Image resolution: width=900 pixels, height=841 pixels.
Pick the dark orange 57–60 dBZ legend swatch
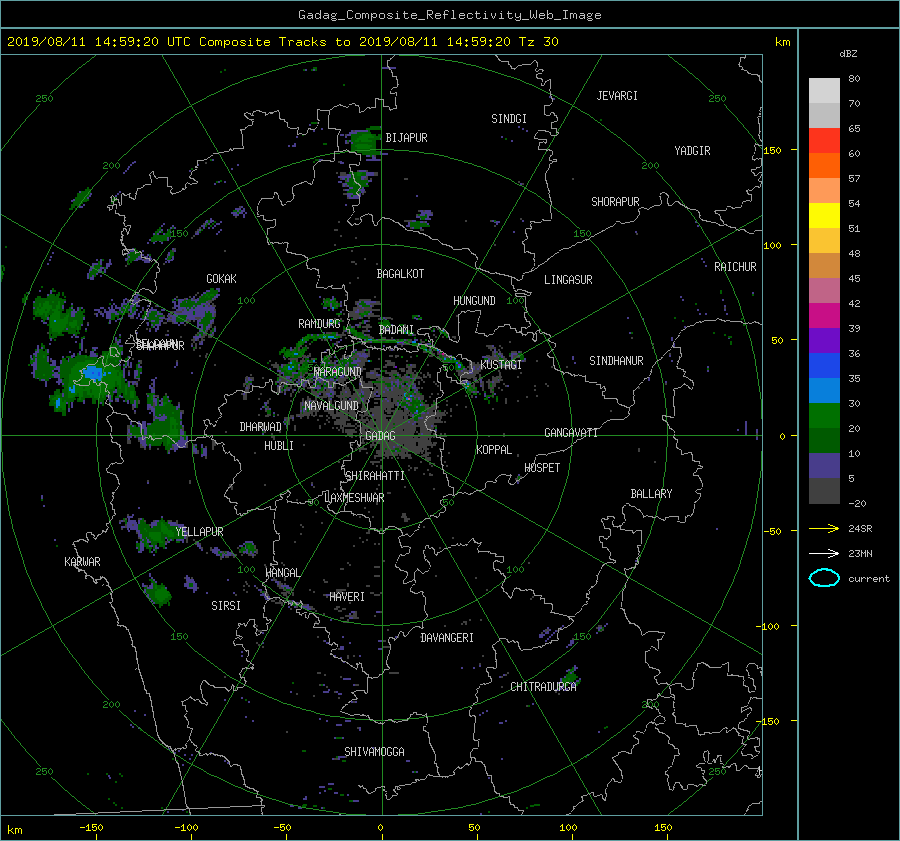824,166
